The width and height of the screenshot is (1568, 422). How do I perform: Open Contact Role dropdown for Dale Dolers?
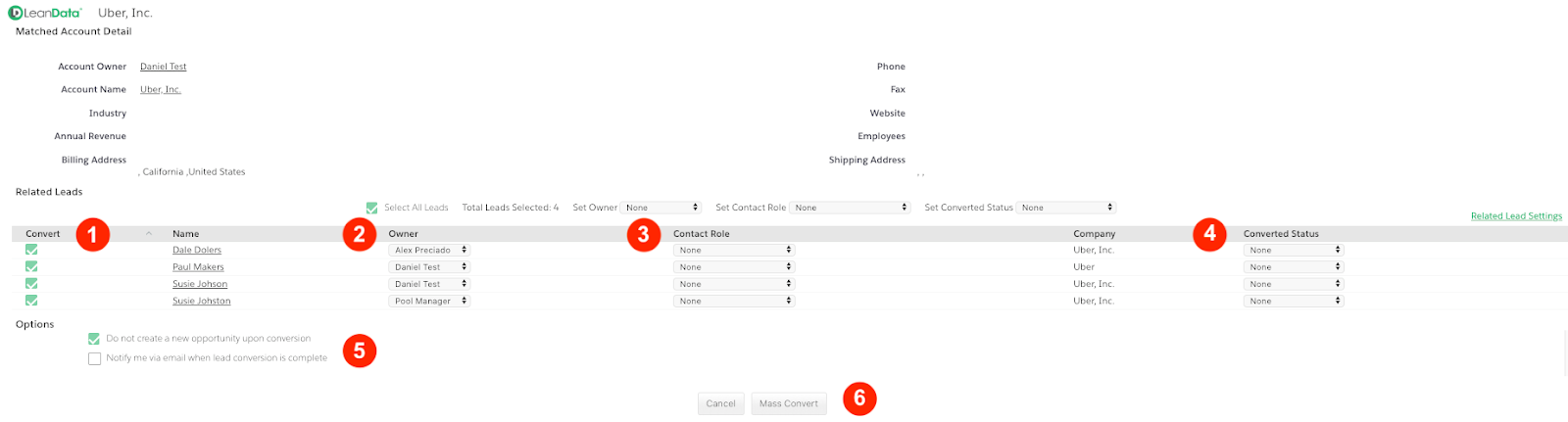coord(734,250)
